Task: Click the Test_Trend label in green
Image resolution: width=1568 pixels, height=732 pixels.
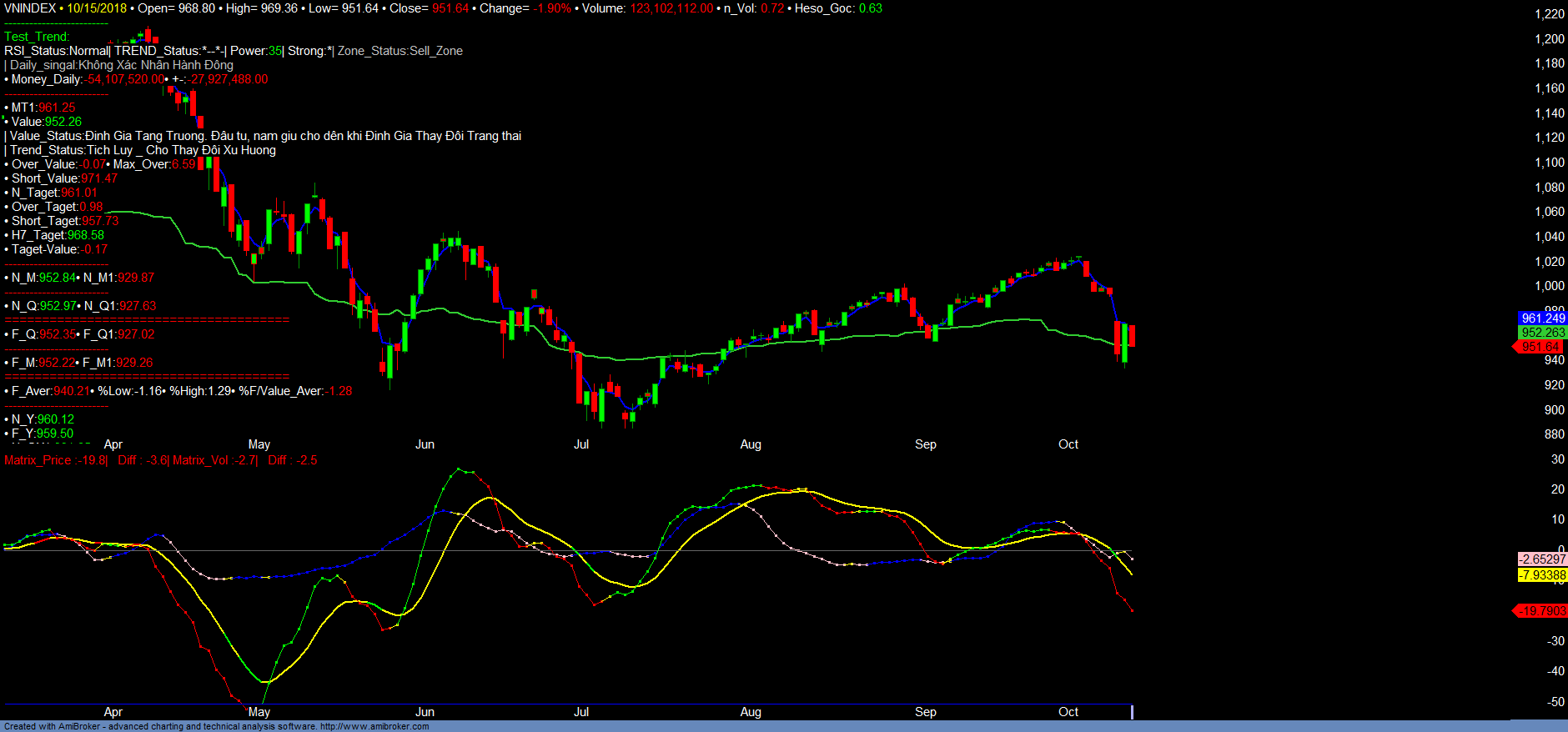Action: click(37, 37)
